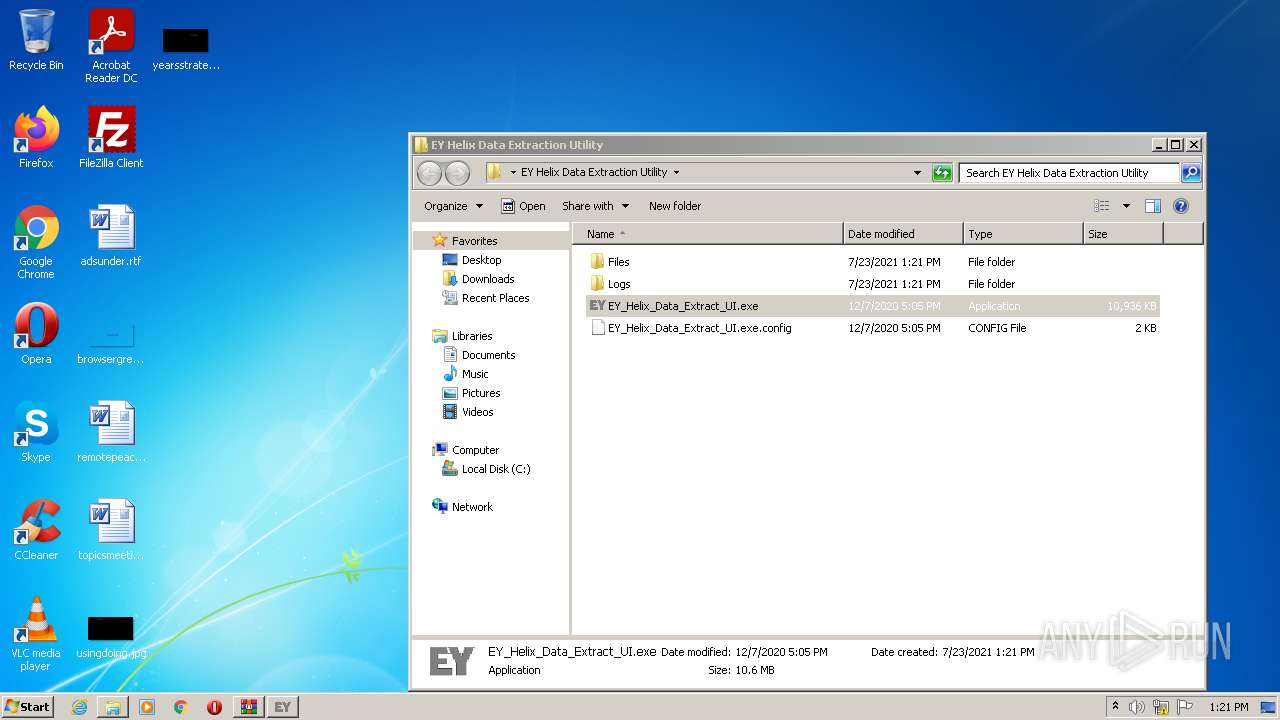Viewport: 1280px width, 720px height.
Task: Change the view using view icon
Action: point(1101,206)
